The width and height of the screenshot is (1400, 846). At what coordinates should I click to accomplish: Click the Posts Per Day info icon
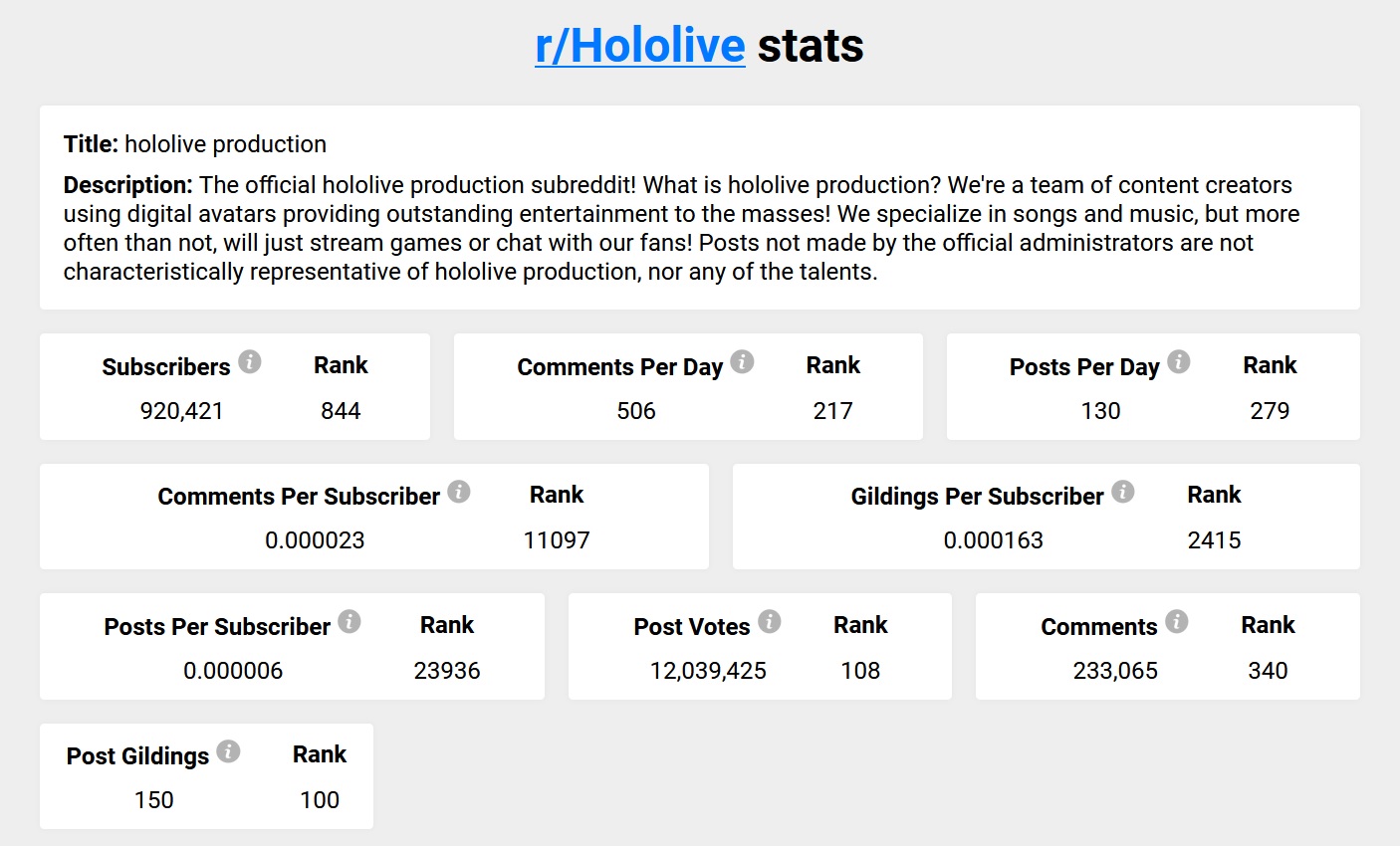click(1179, 361)
